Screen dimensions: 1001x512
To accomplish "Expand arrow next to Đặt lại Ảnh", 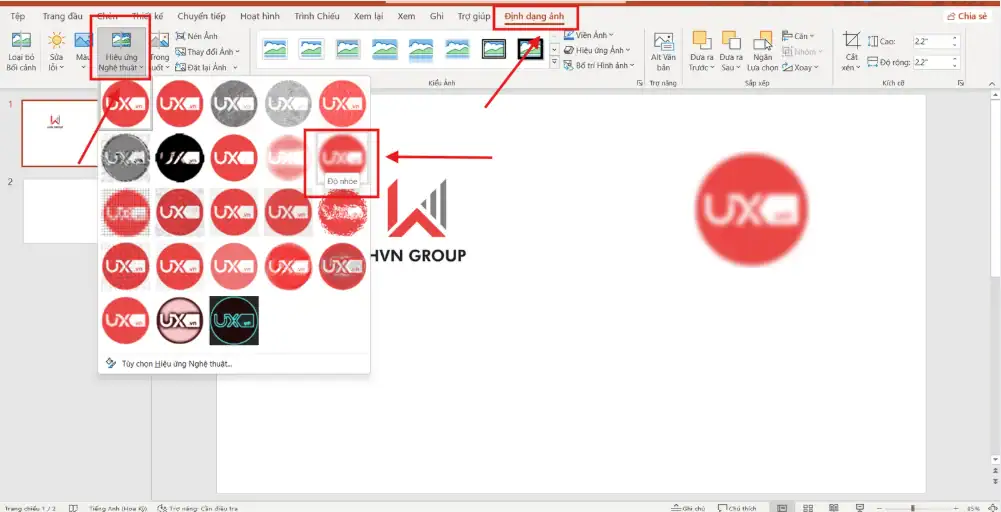I will click(x=235, y=67).
